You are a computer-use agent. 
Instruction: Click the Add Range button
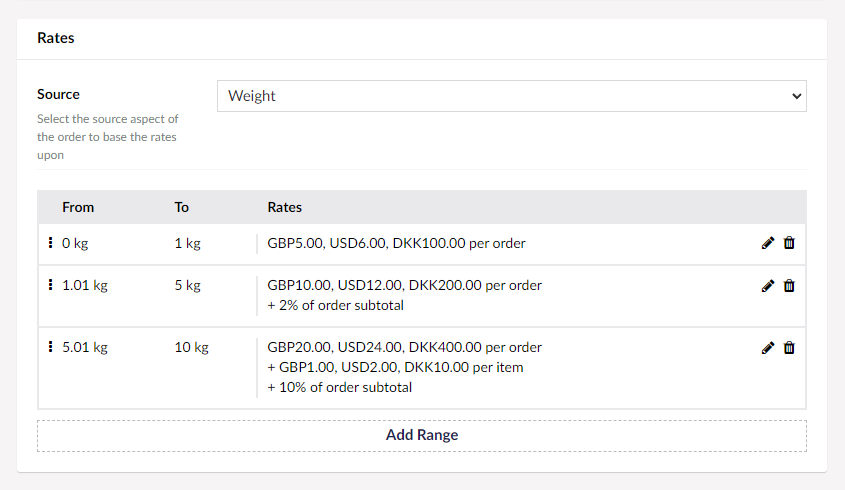[x=421, y=435]
